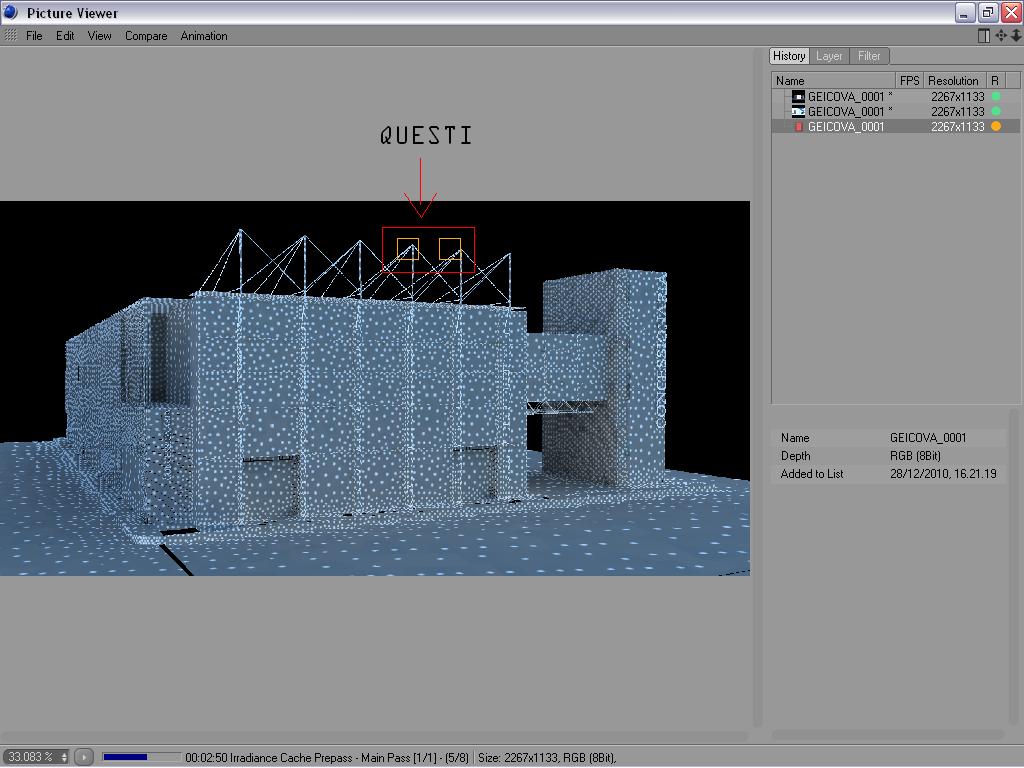Click the 'Size: 2267x1133, RGB (8Bit),' status text
1024x768 pixels.
tap(547, 758)
